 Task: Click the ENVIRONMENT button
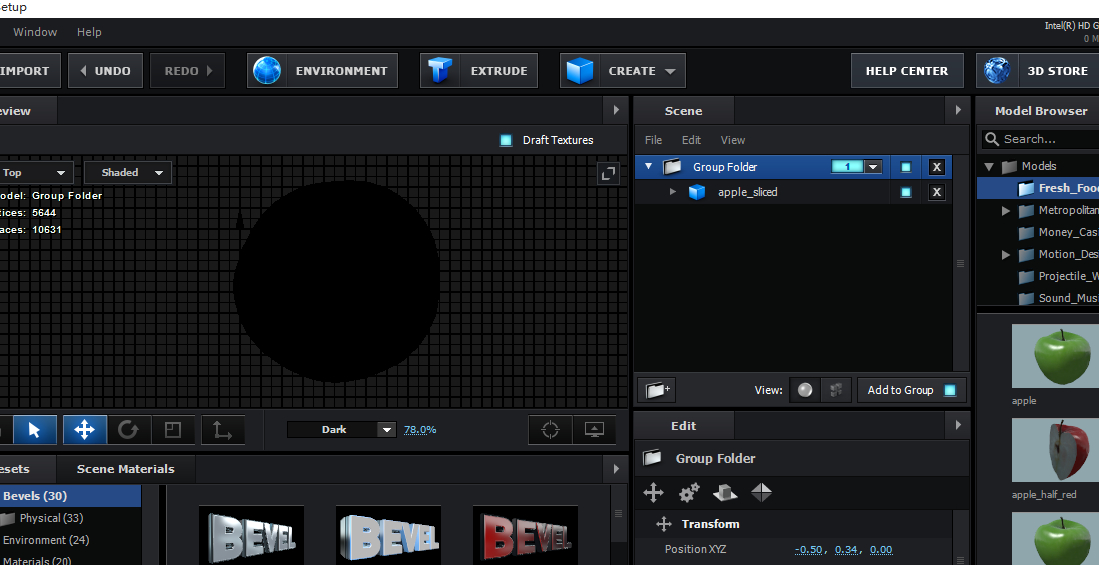click(322, 71)
